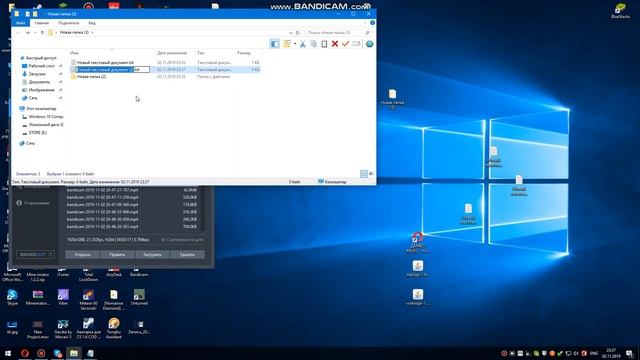The image size is (640, 360).
Task: Click the red X Delete icon in toolbar
Action: coord(335,44)
